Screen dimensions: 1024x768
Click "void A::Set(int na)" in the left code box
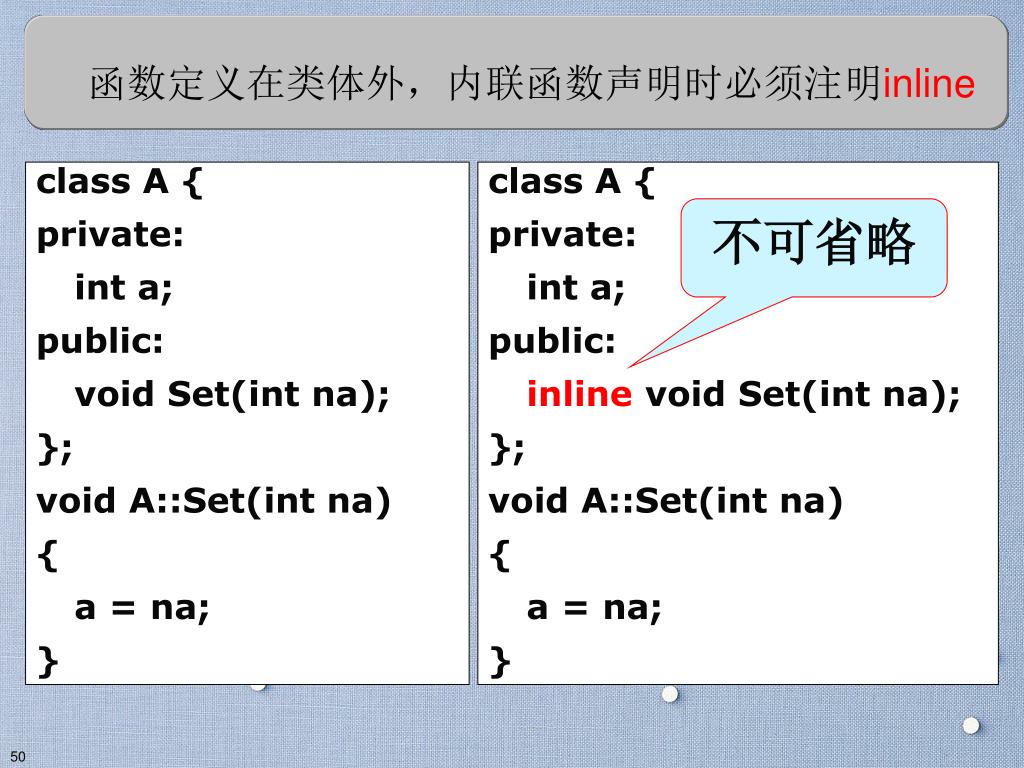(214, 502)
